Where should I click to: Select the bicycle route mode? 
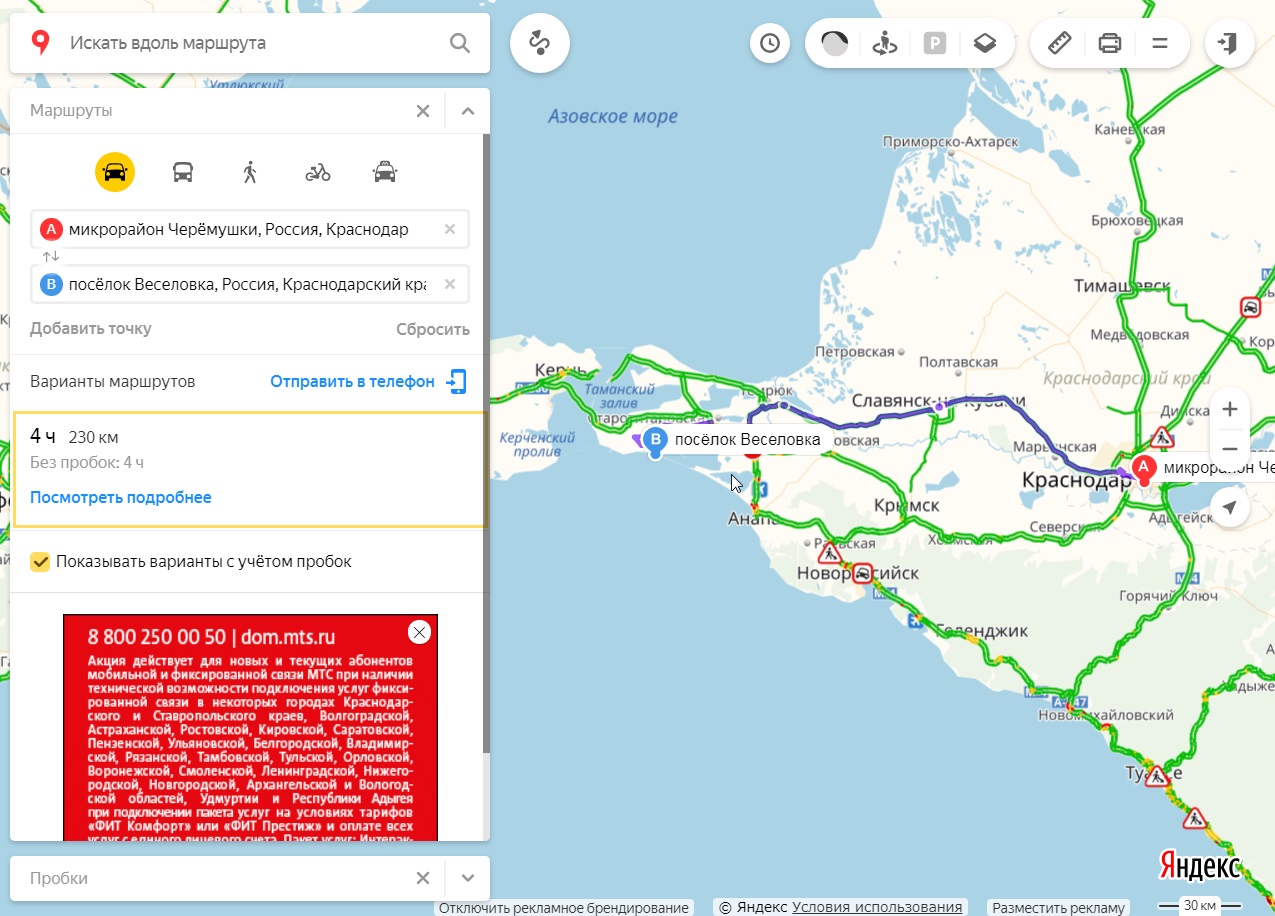click(318, 172)
